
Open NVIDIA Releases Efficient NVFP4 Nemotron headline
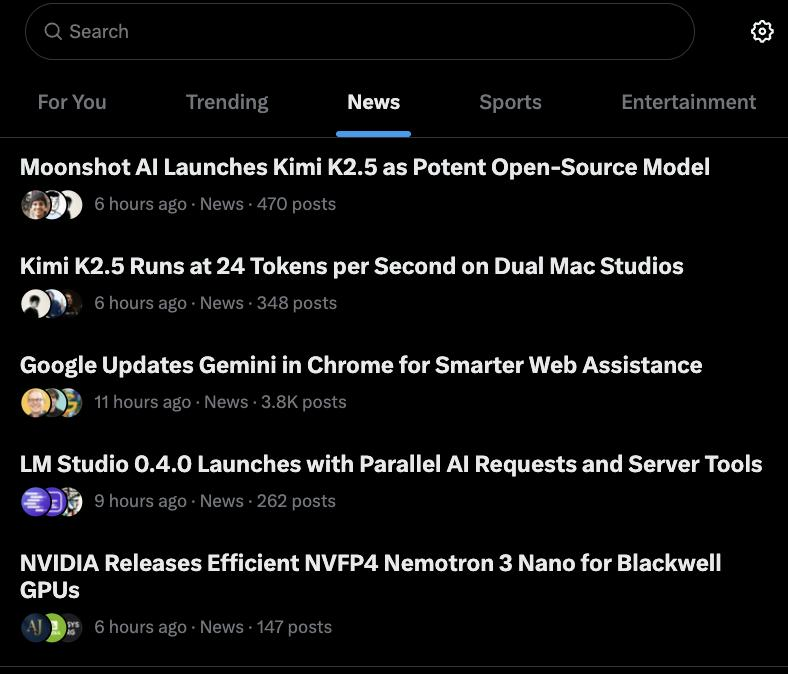370,576
